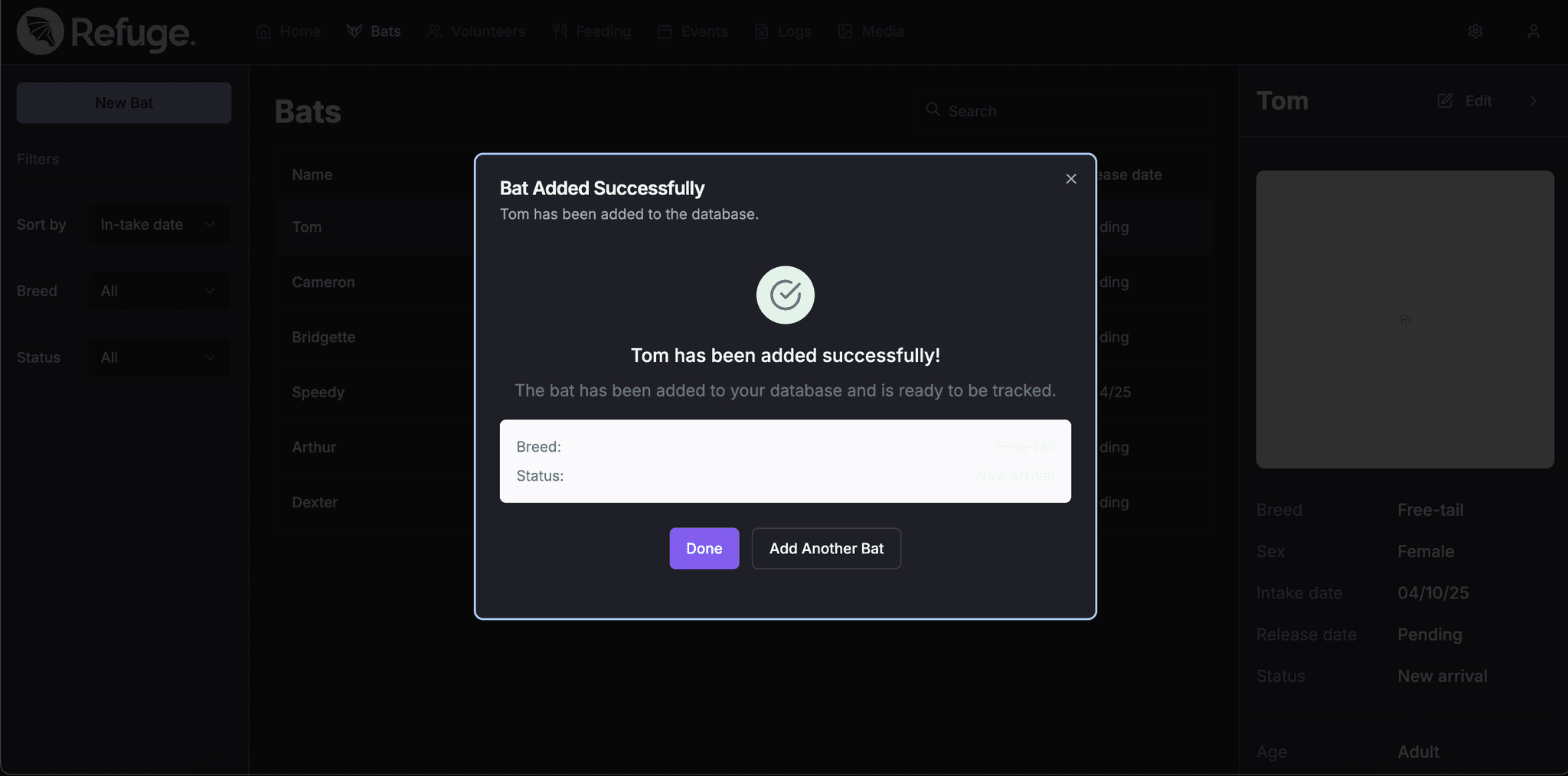Open the settings gear icon
Image resolution: width=1568 pixels, height=776 pixels.
pyautogui.click(x=1475, y=31)
